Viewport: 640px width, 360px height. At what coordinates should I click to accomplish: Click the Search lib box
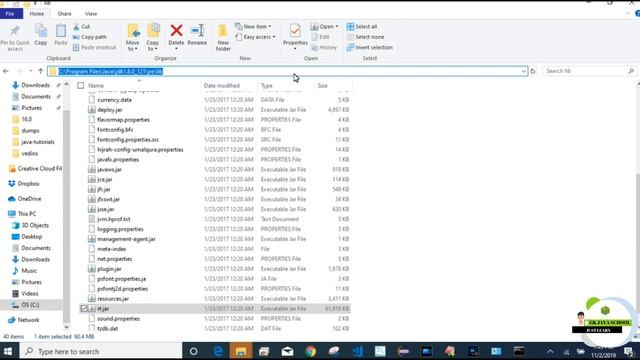tap(589, 71)
